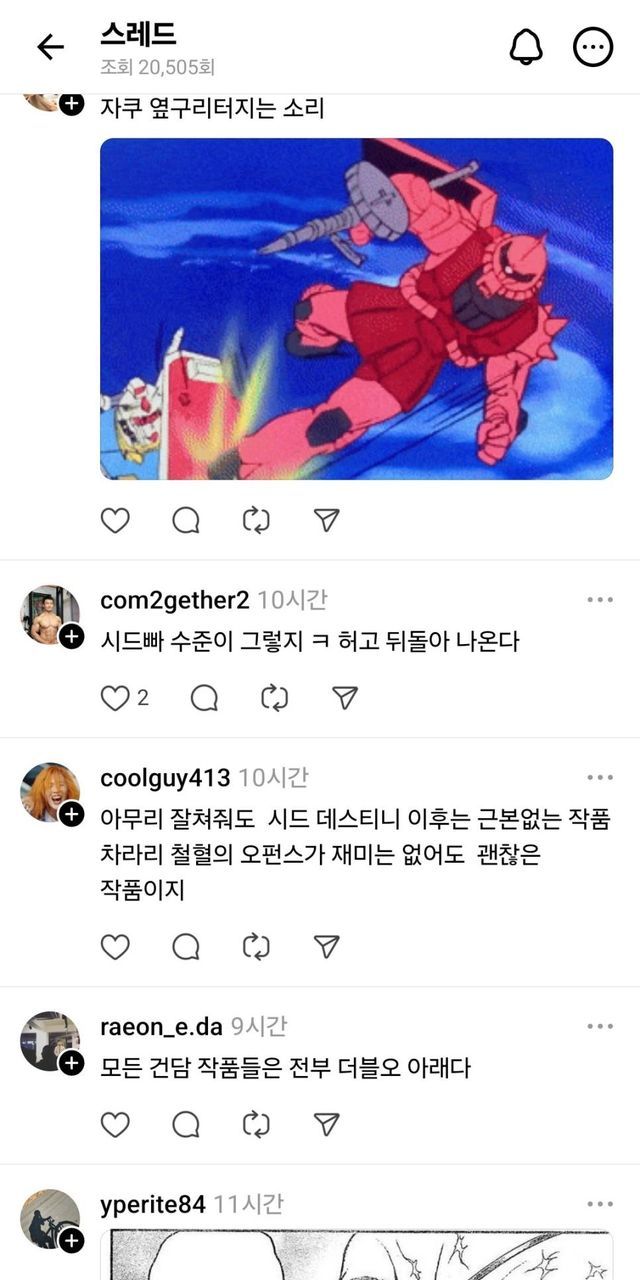
Task: Like the Gundam image post
Action: [x=116, y=520]
